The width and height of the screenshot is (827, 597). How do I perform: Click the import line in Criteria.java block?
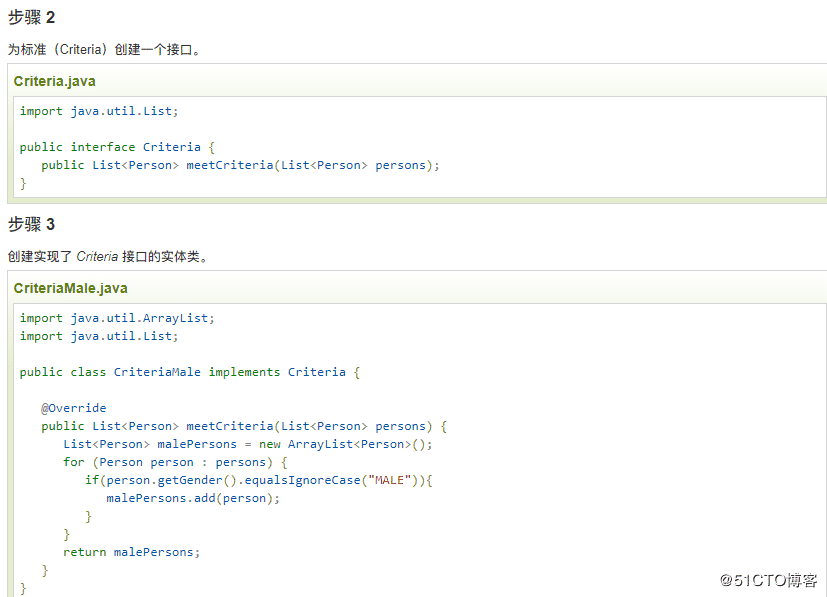click(99, 111)
